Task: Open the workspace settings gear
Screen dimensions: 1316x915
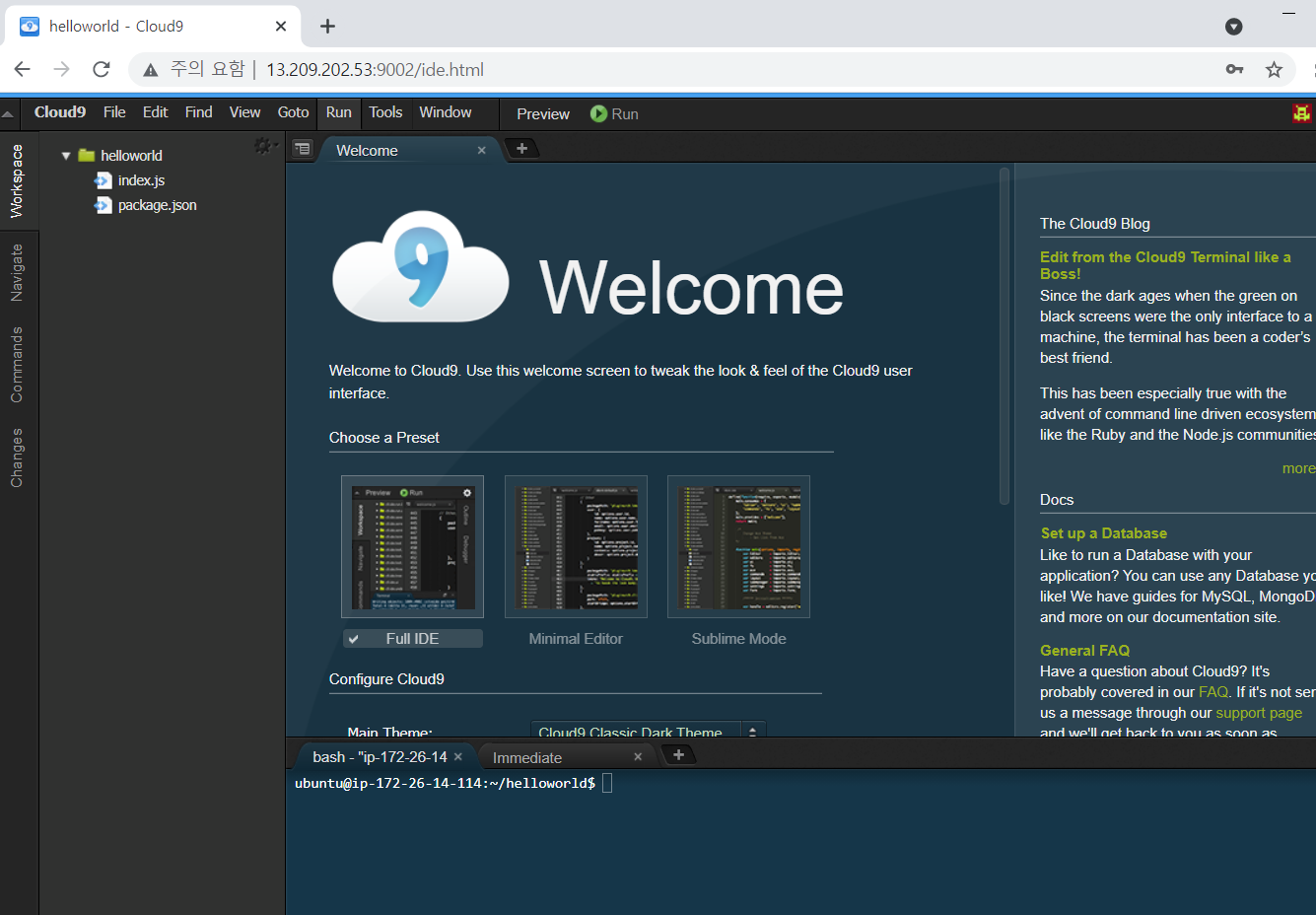Action: click(263, 146)
